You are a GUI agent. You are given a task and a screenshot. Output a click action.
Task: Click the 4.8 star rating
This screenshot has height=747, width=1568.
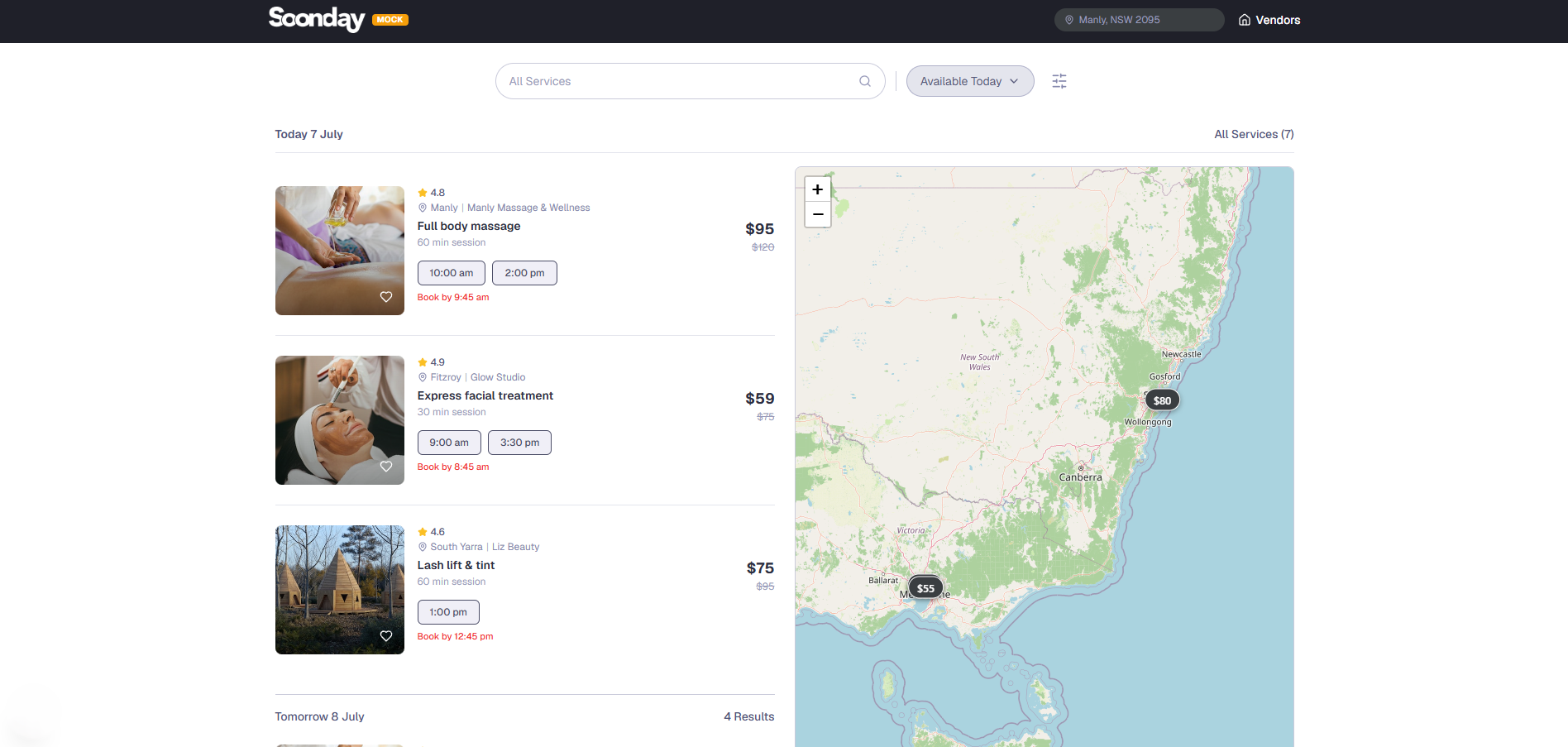431,193
